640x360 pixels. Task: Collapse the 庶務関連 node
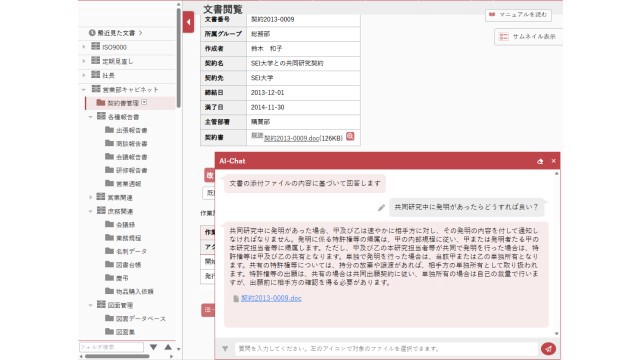tap(91, 211)
